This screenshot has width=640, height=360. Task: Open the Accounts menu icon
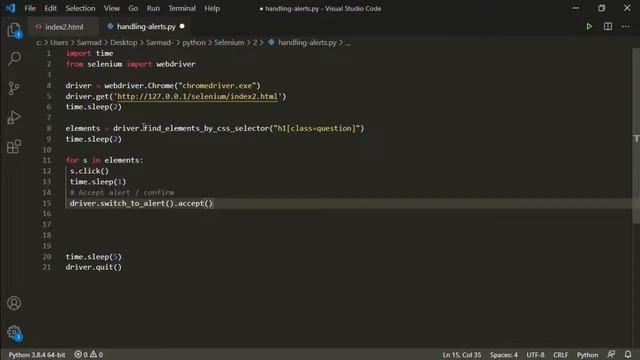[x=14, y=303]
